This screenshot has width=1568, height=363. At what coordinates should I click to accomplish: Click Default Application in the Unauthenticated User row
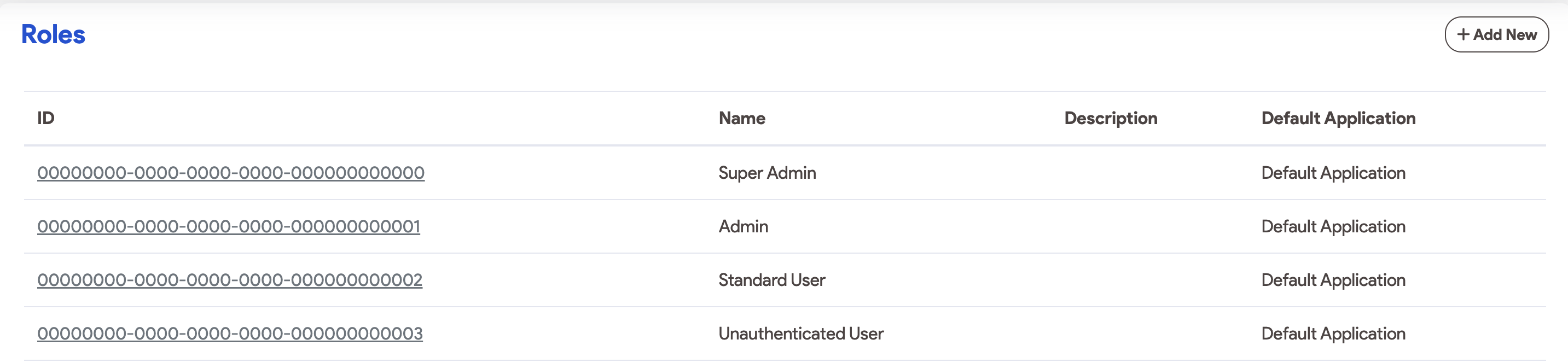[x=1333, y=333]
